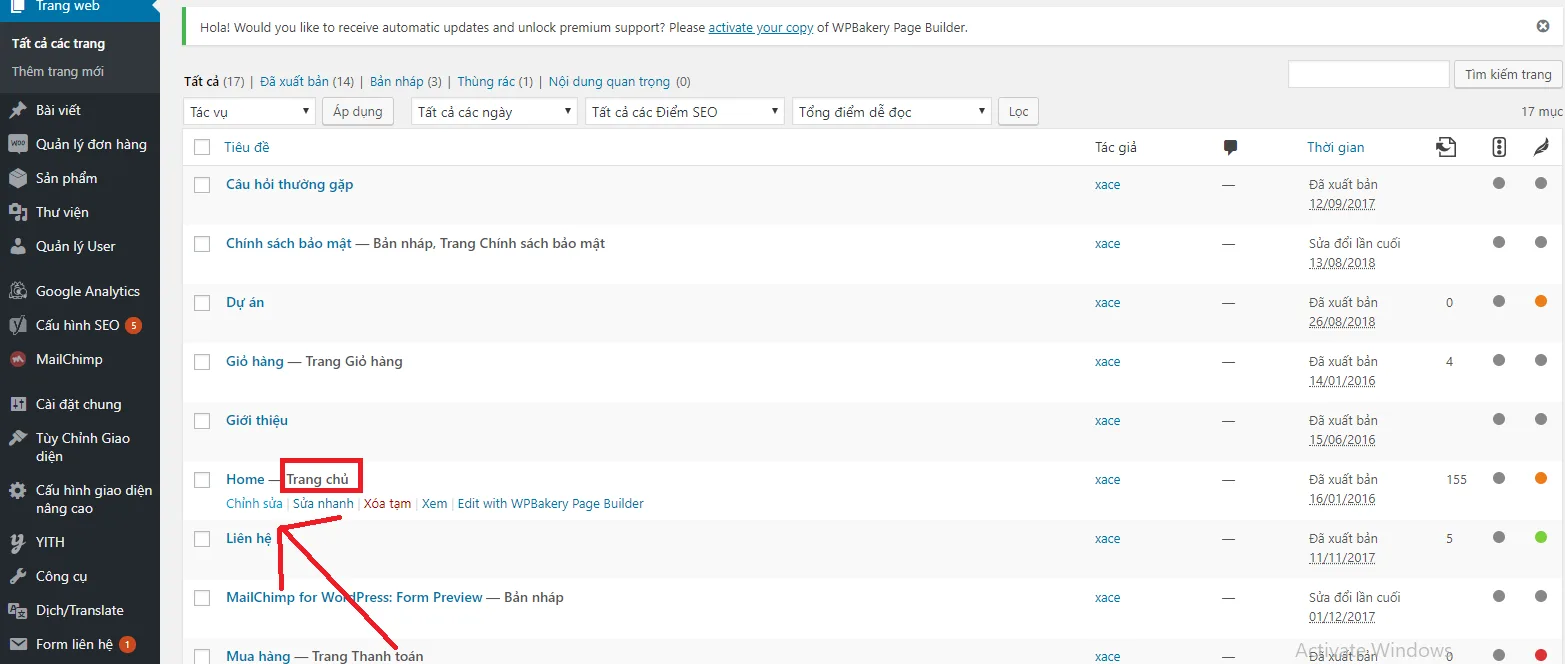Viewport: 1565px width, 664px height.
Task: Open the WooCommerce Quản lý đơn hàng icon
Action: pos(18,144)
